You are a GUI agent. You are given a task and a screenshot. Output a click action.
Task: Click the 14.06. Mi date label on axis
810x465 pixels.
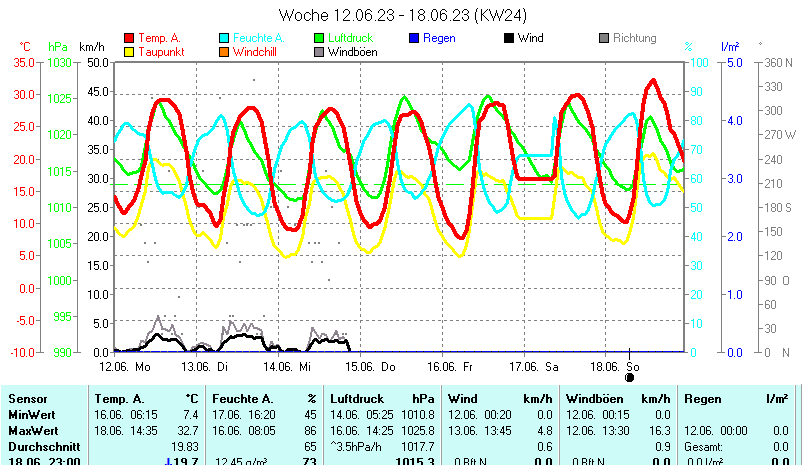pos(291,367)
